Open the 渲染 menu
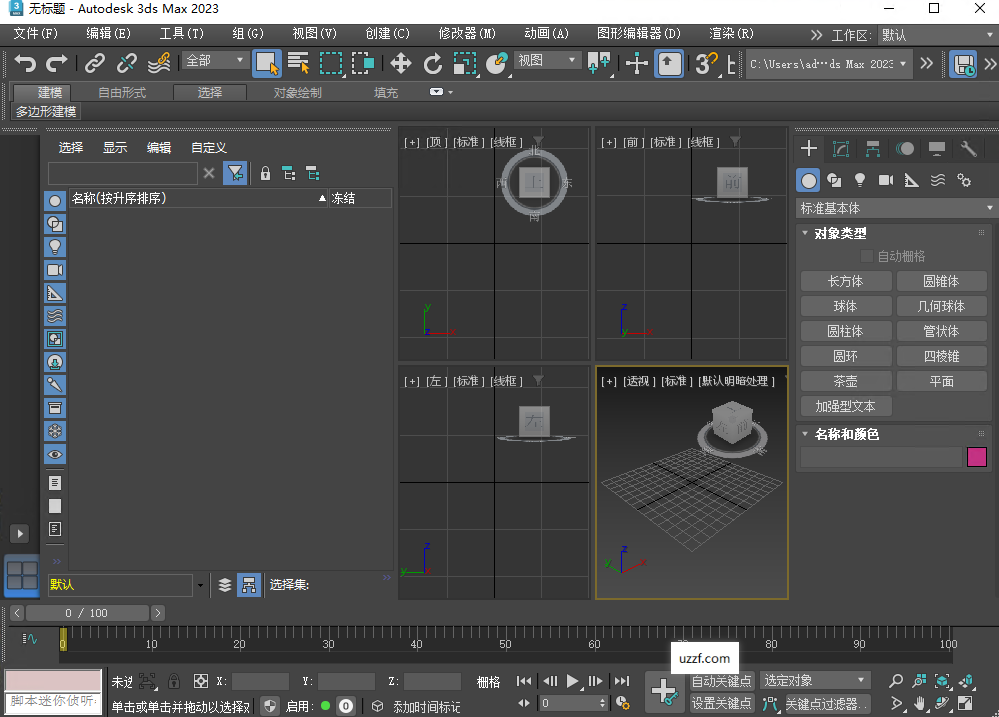The width and height of the screenshot is (999, 717). pos(730,33)
